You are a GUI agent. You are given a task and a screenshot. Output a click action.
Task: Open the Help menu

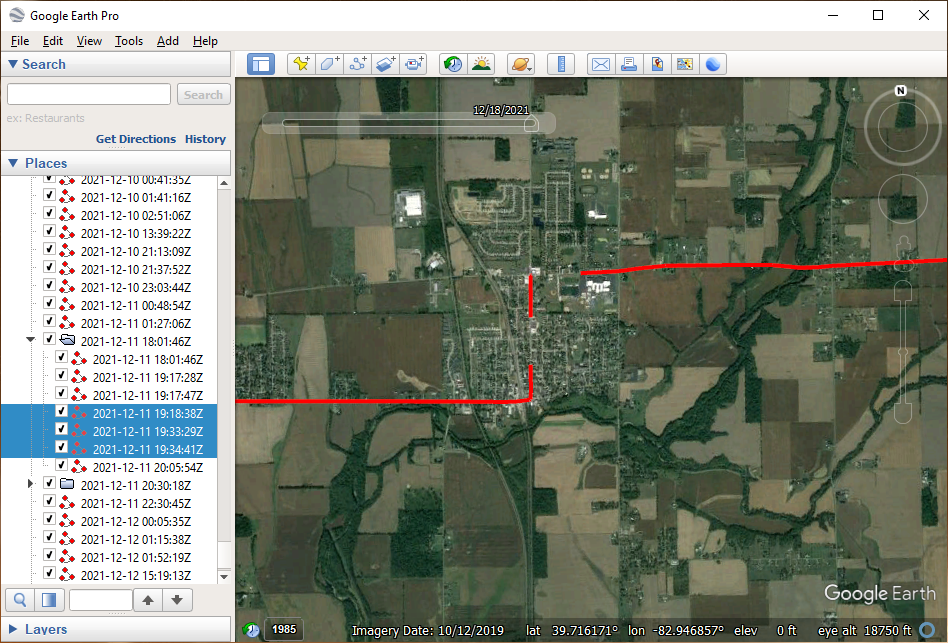[205, 41]
